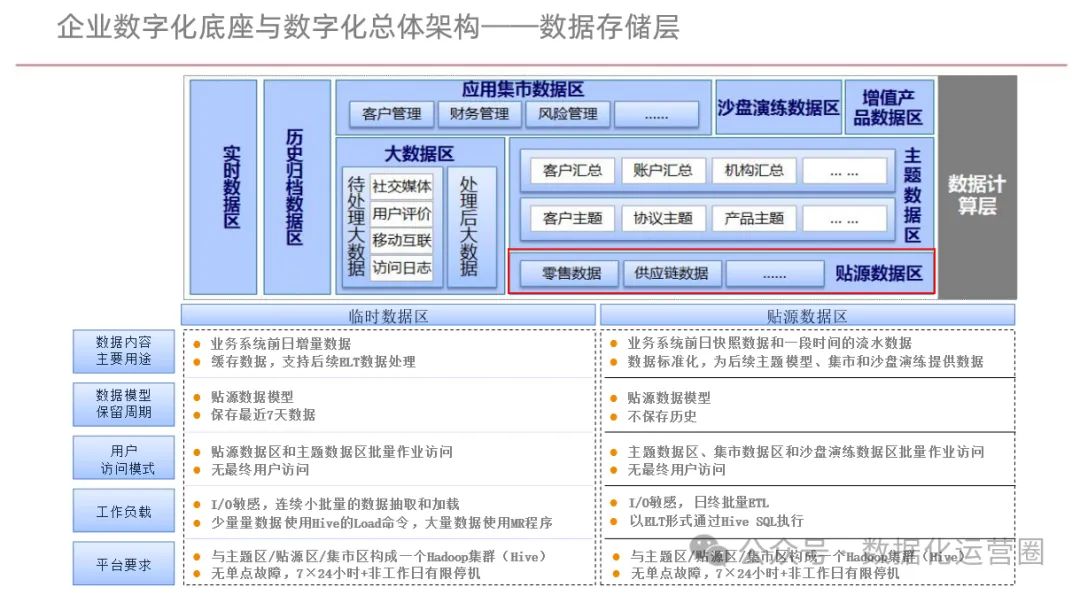Click the bullet 缓存数据，支持后续ELT数据处理

[313, 362]
